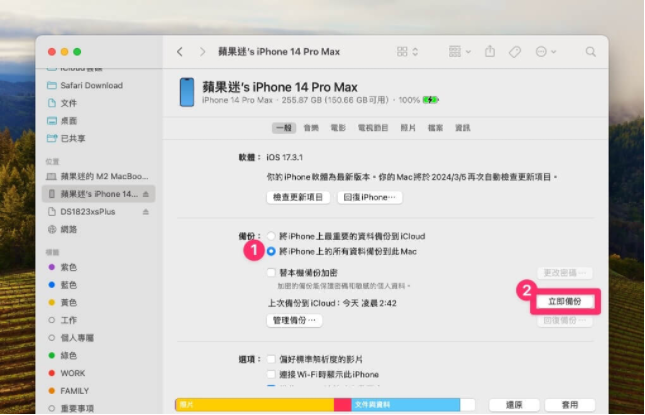Click the Share icon in toolbar
The height and width of the screenshot is (415, 645).
tap(490, 51)
